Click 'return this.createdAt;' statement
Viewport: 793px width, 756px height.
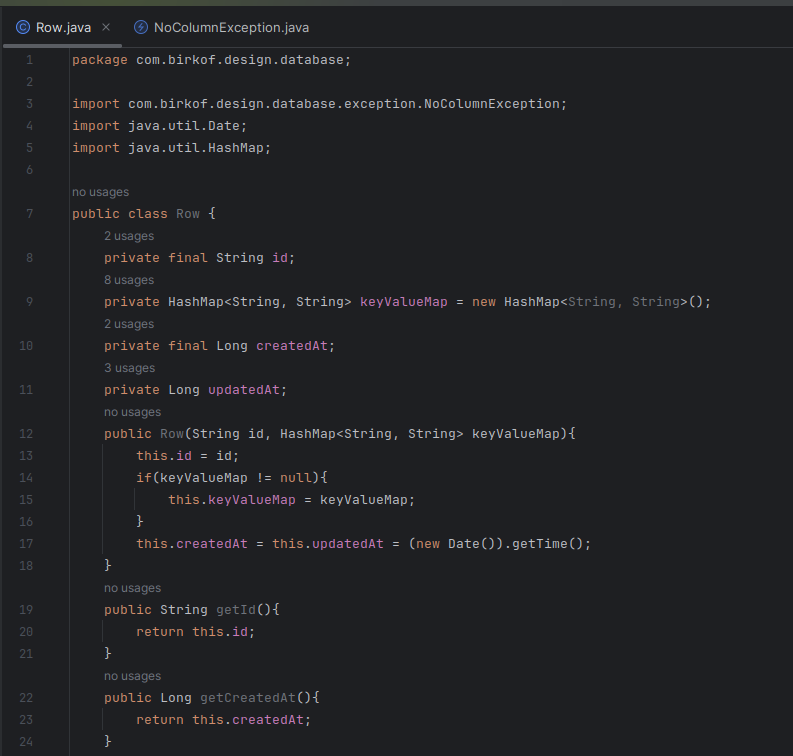pos(224,720)
